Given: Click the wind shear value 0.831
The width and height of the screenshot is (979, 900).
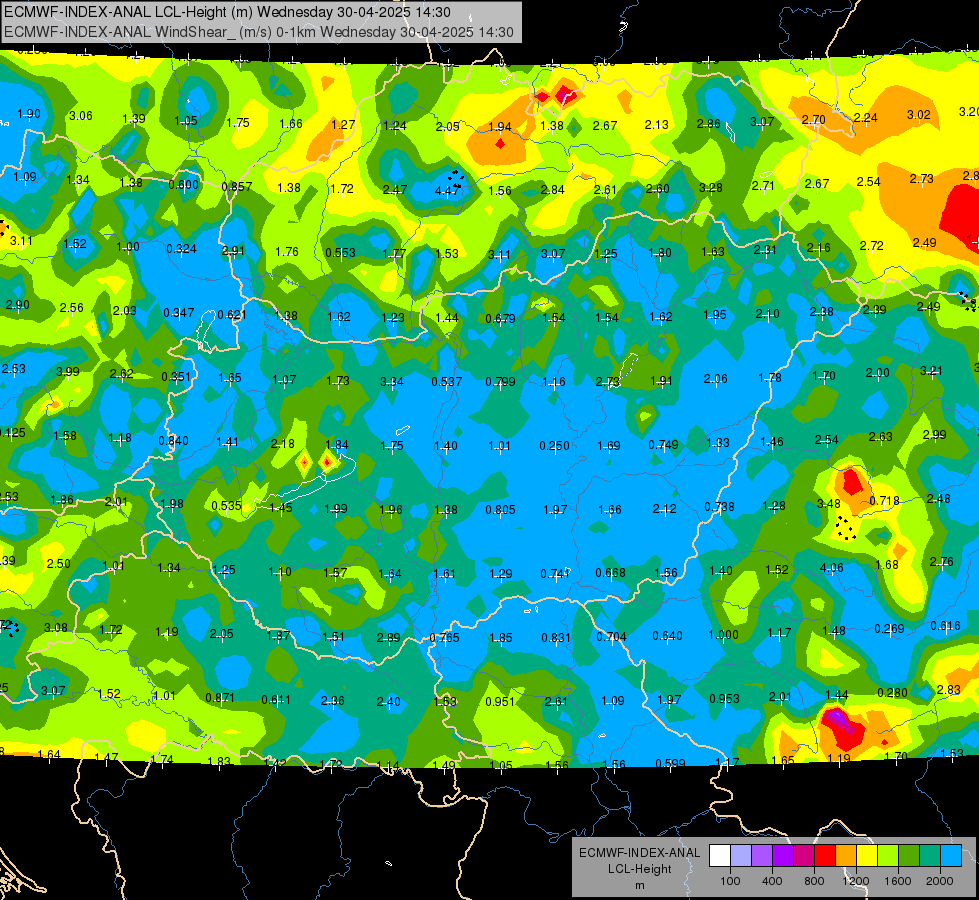Looking at the screenshot, I should click(556, 638).
